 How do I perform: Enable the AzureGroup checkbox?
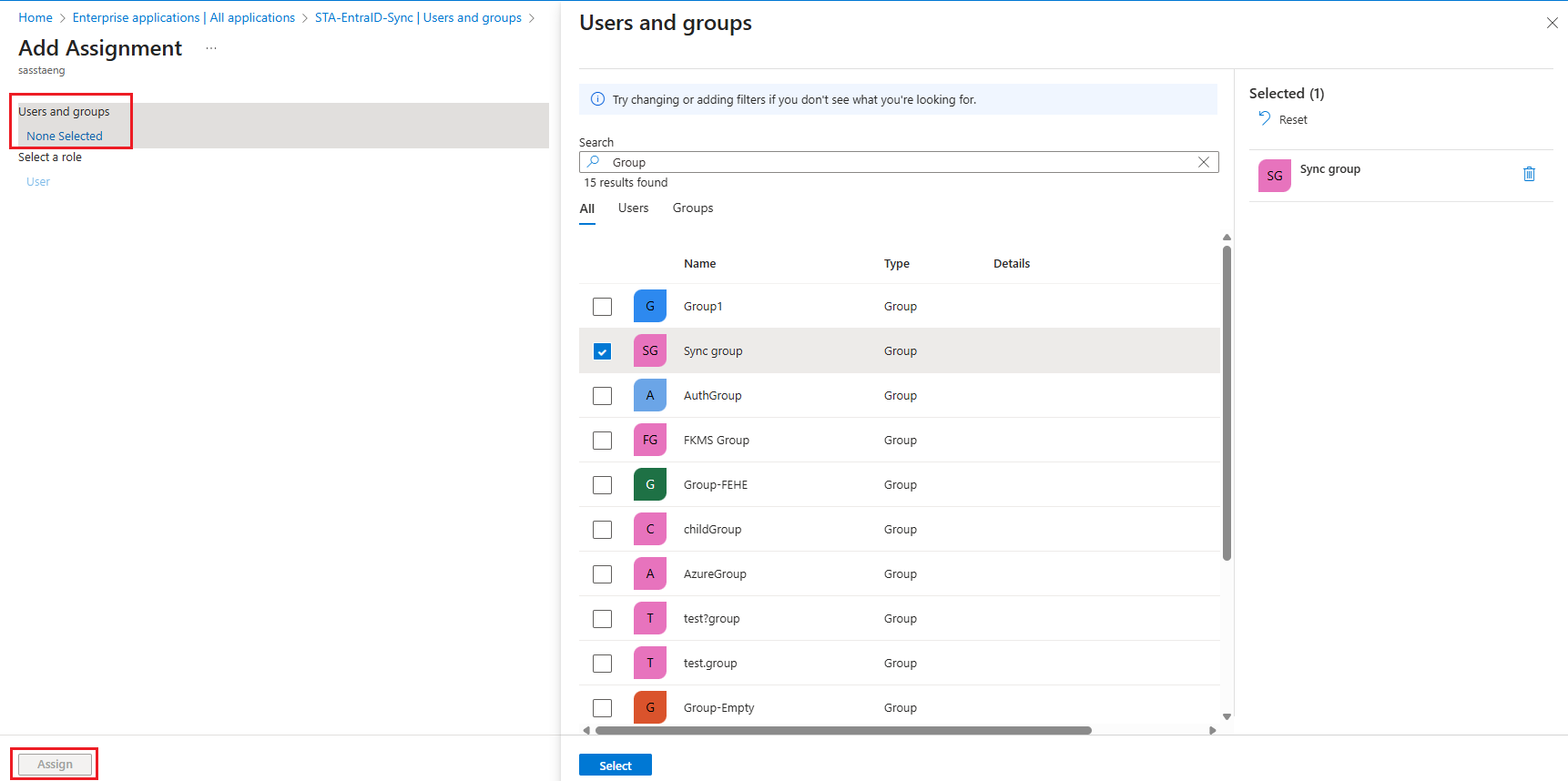pos(602,574)
